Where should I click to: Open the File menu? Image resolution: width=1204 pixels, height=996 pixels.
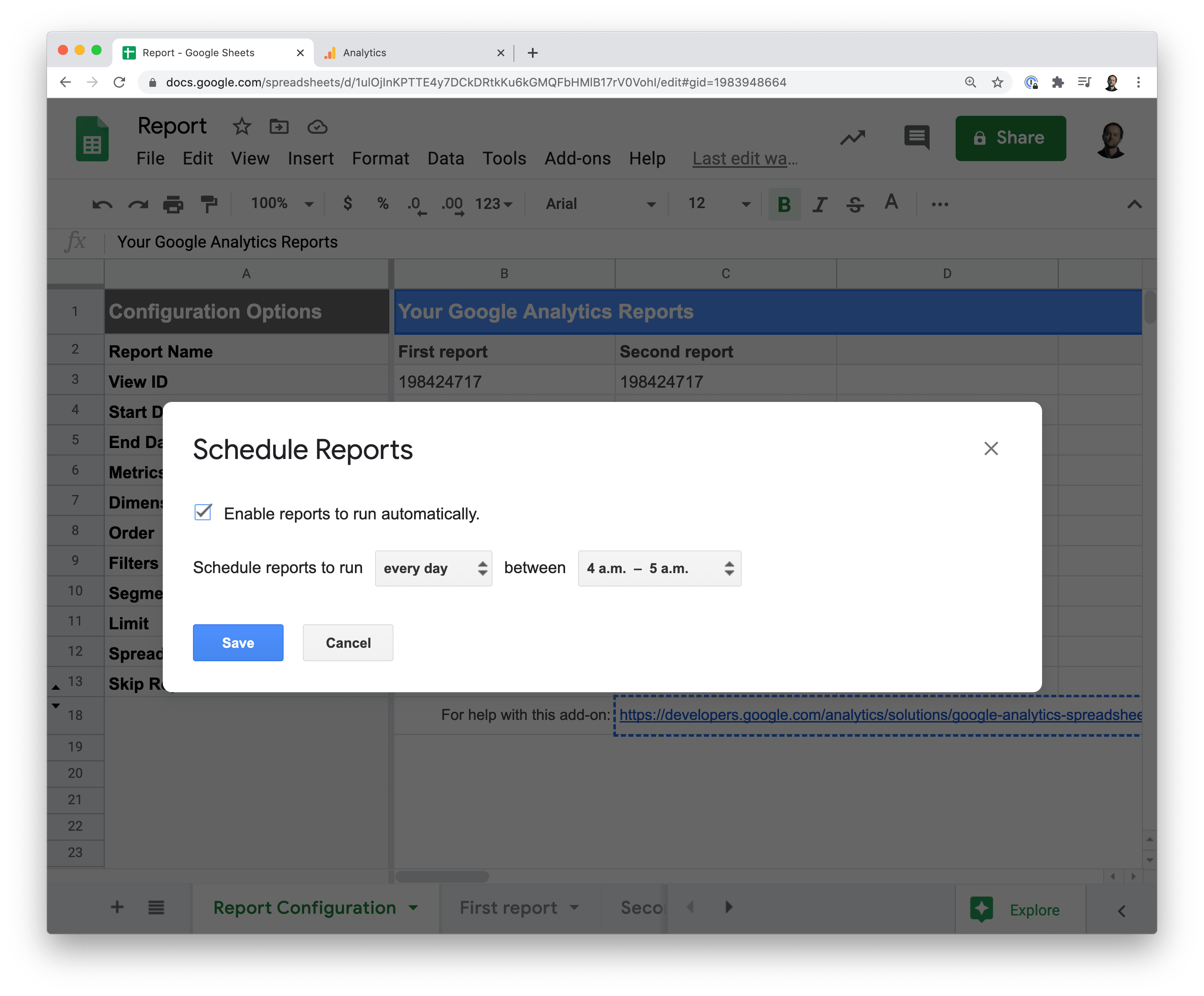[x=150, y=158]
